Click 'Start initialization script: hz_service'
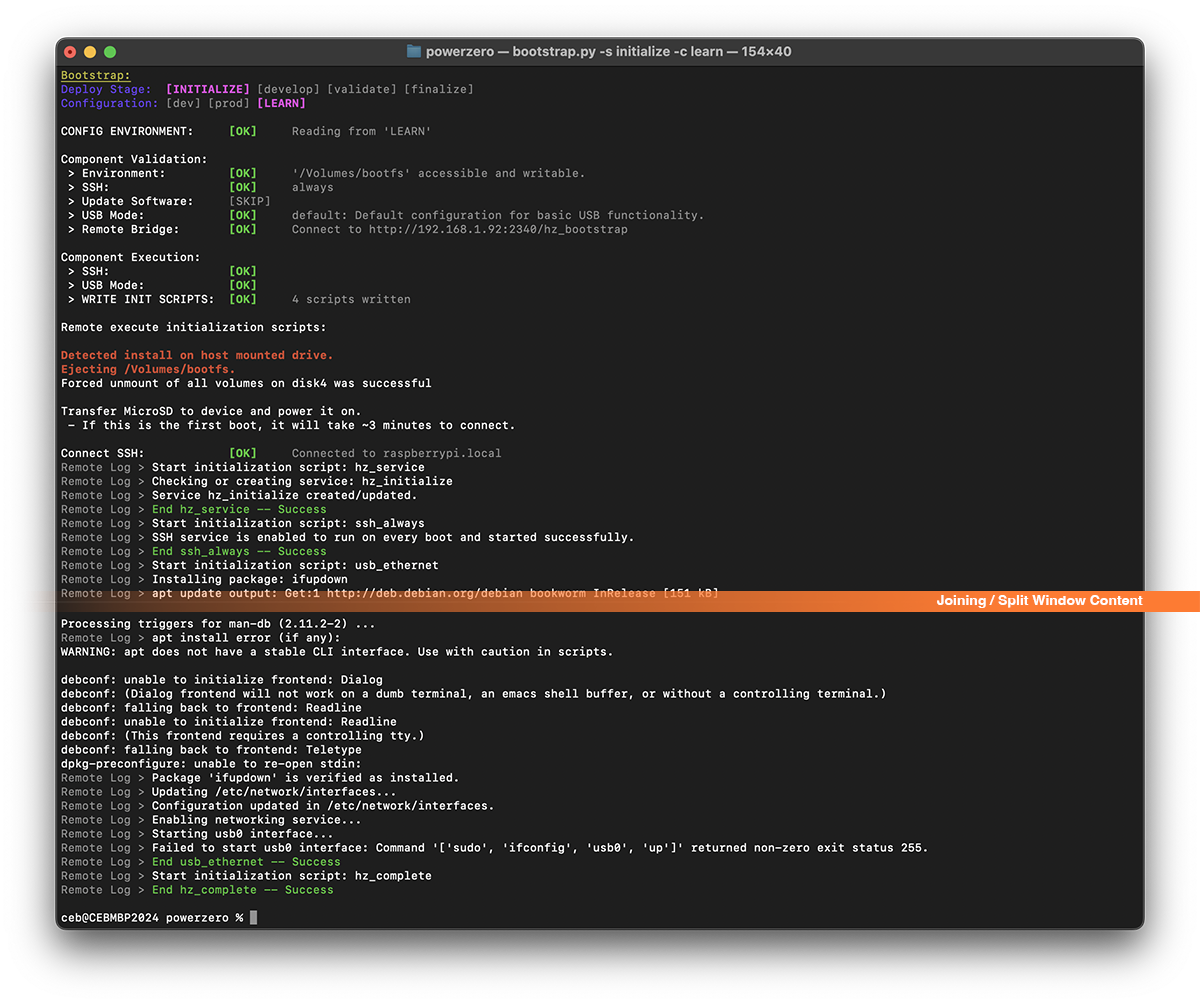1200x1000 pixels. (288, 467)
